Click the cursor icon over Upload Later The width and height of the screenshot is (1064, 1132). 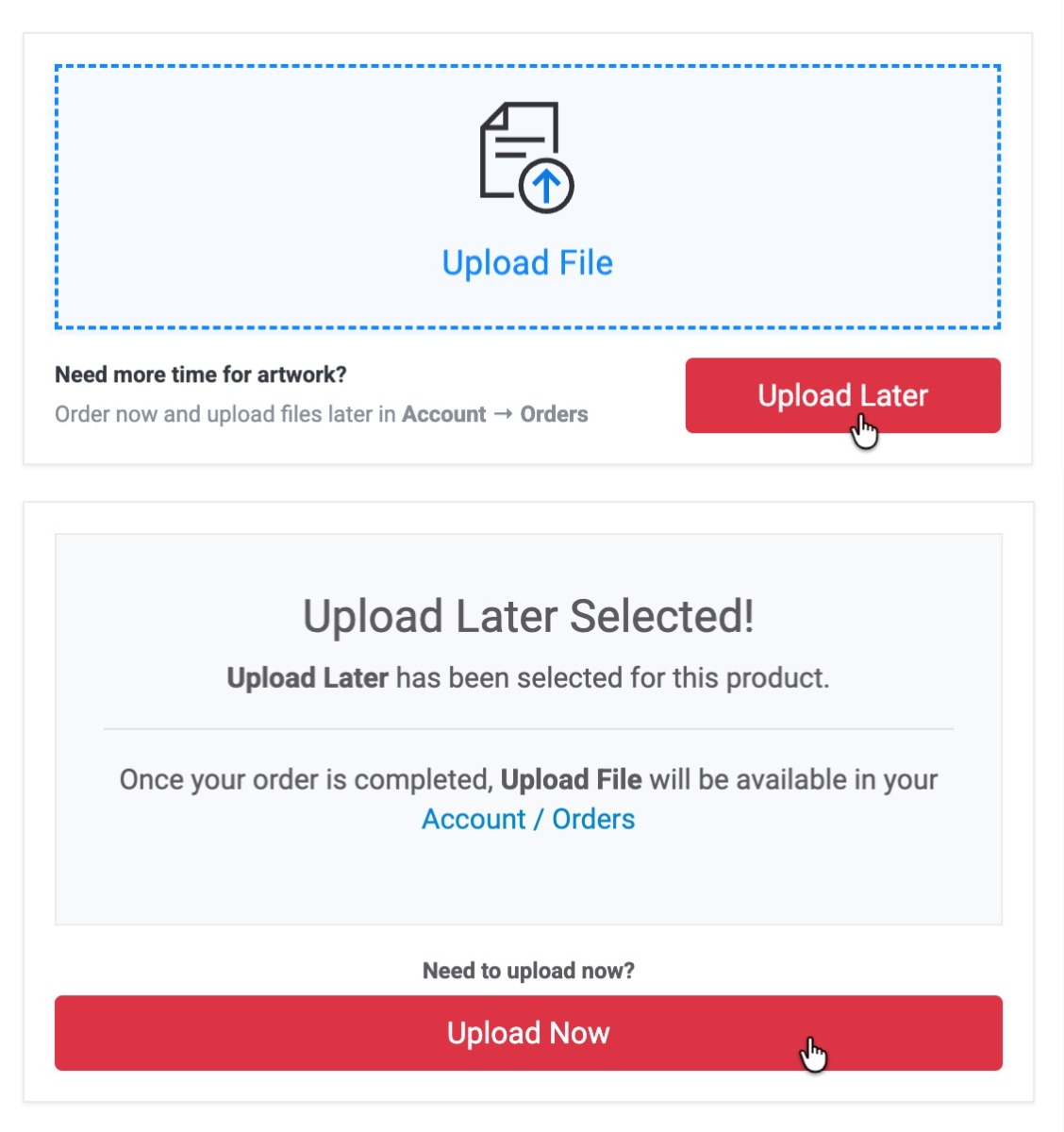point(864,429)
